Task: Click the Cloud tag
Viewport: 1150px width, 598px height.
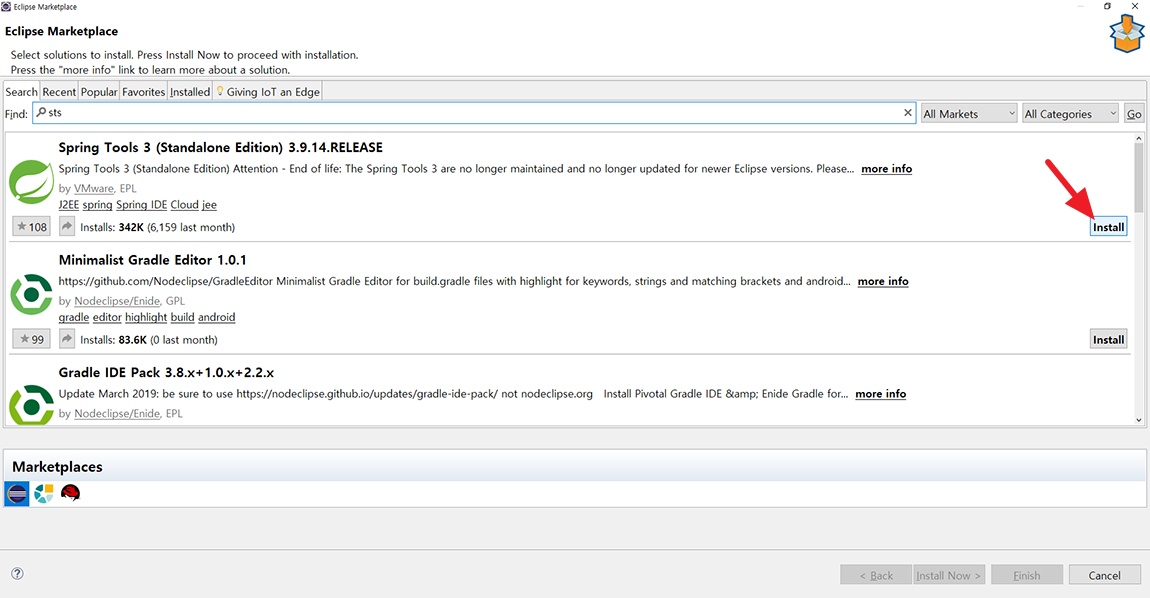Action: (185, 205)
